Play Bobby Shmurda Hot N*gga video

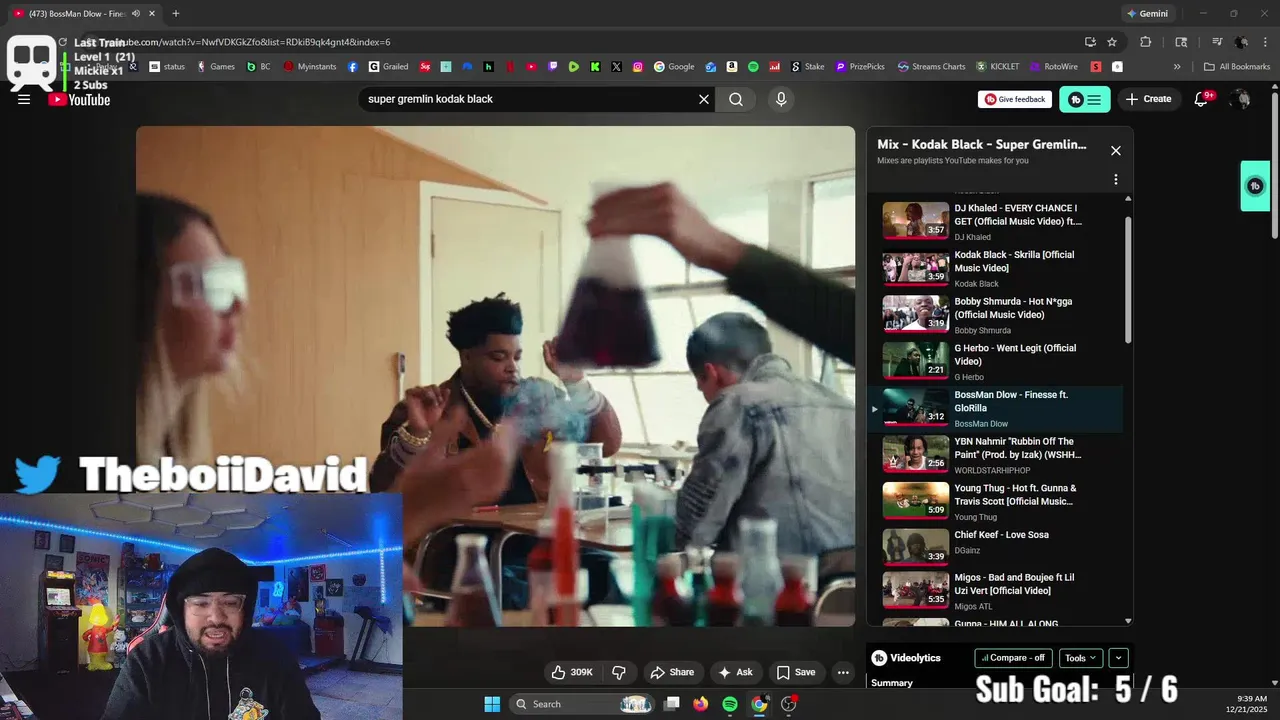pos(1000,314)
